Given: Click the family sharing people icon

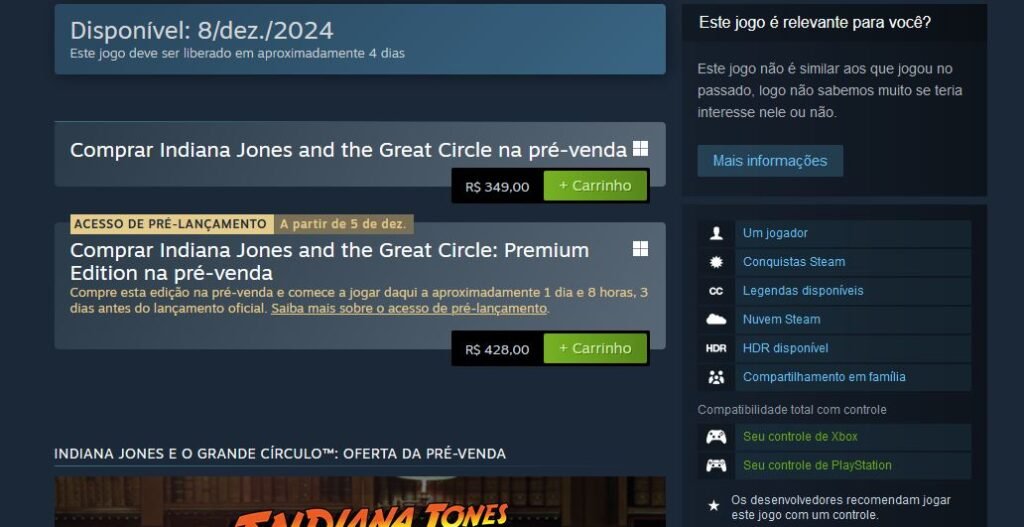Looking at the screenshot, I should click(716, 377).
